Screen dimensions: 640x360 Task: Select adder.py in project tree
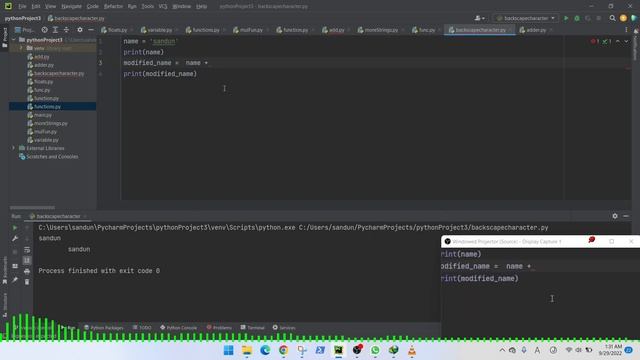pos(44,65)
